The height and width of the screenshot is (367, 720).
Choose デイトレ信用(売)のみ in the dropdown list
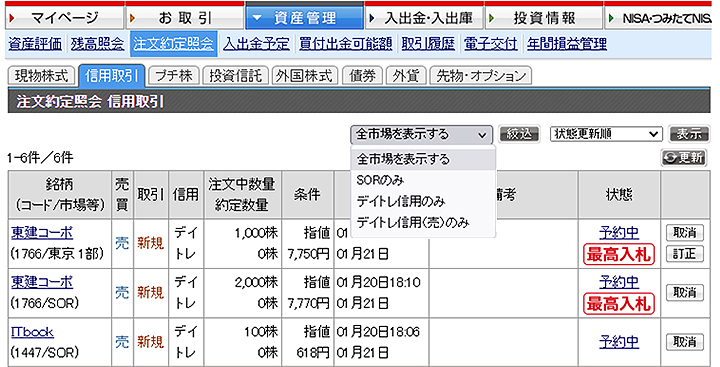(x=423, y=223)
